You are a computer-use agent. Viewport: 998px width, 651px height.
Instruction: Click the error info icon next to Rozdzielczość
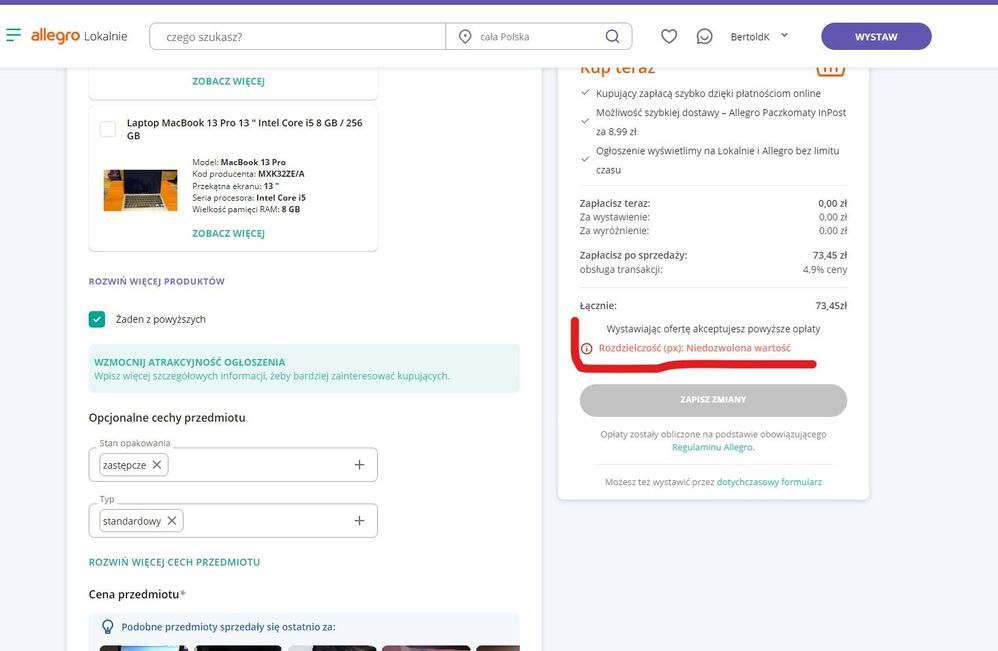click(587, 349)
